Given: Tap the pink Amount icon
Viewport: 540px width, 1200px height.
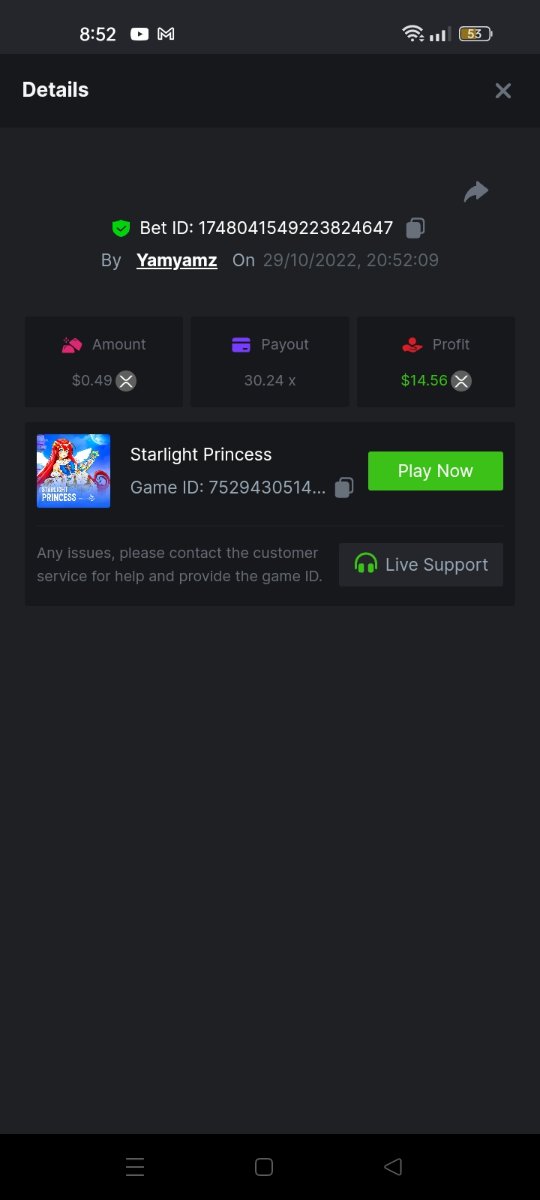Looking at the screenshot, I should tap(71, 344).
